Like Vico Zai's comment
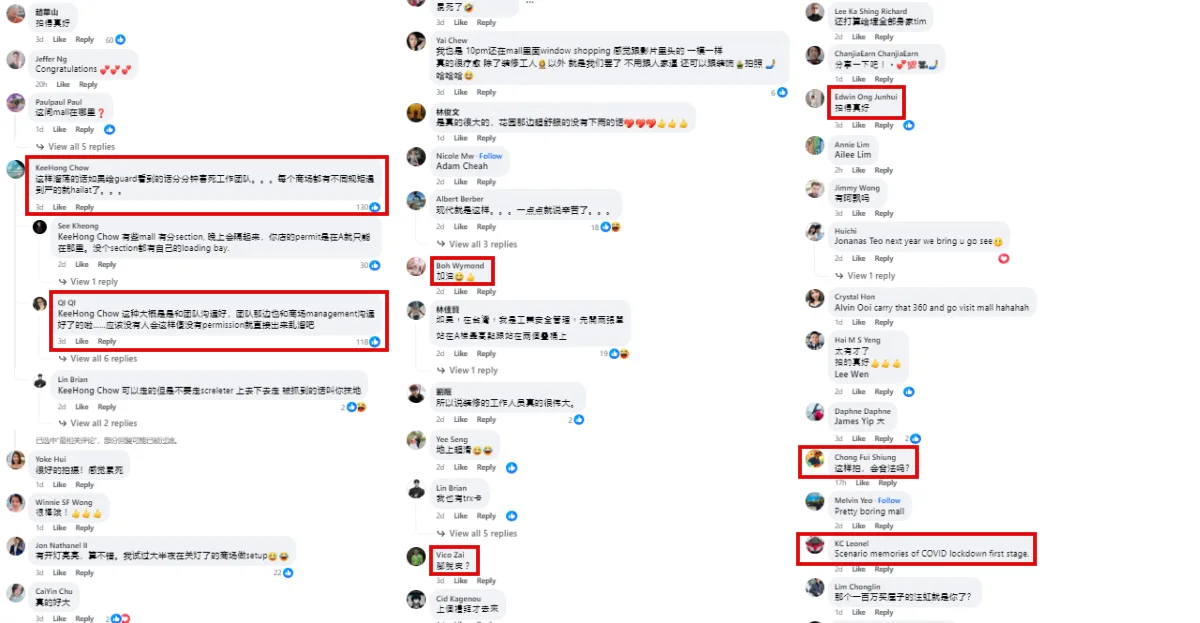1200x623 pixels. 459,581
